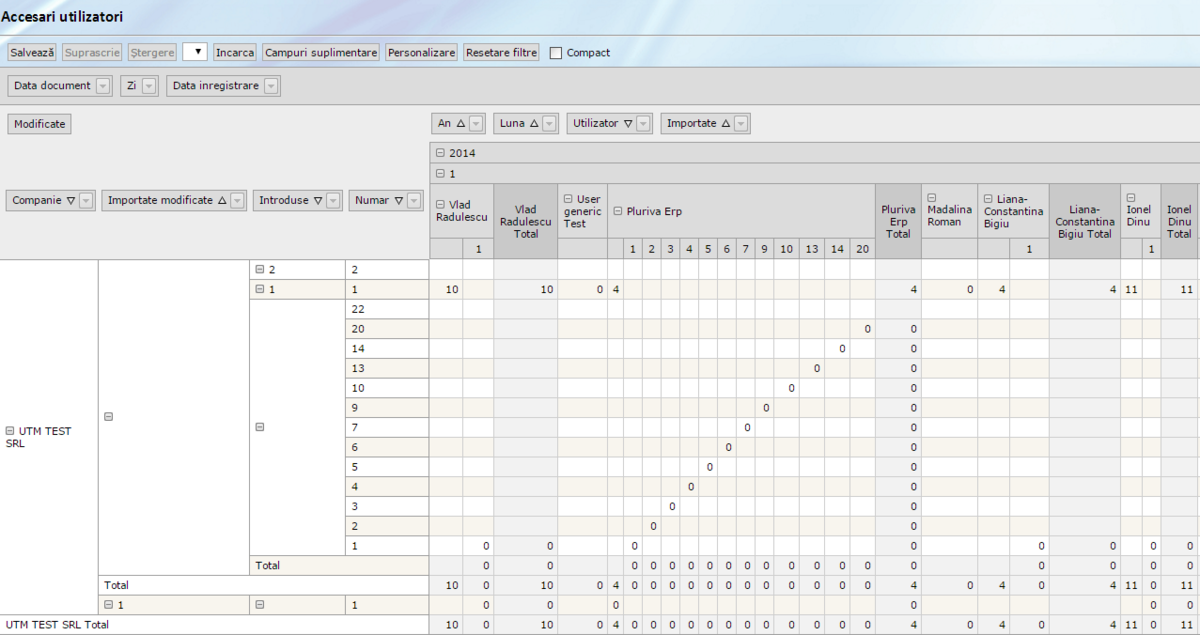Collapse the Vlad Radulescu column group
1200x635 pixels.
(440, 204)
